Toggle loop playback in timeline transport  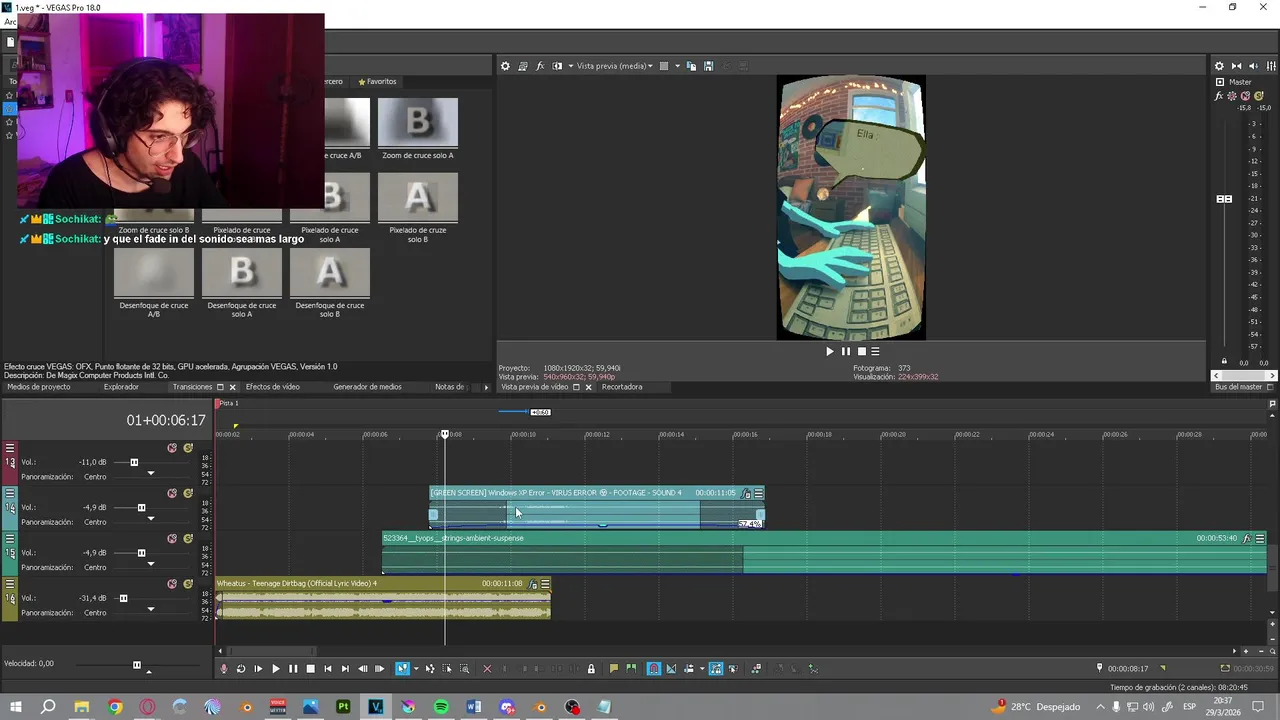click(241, 669)
